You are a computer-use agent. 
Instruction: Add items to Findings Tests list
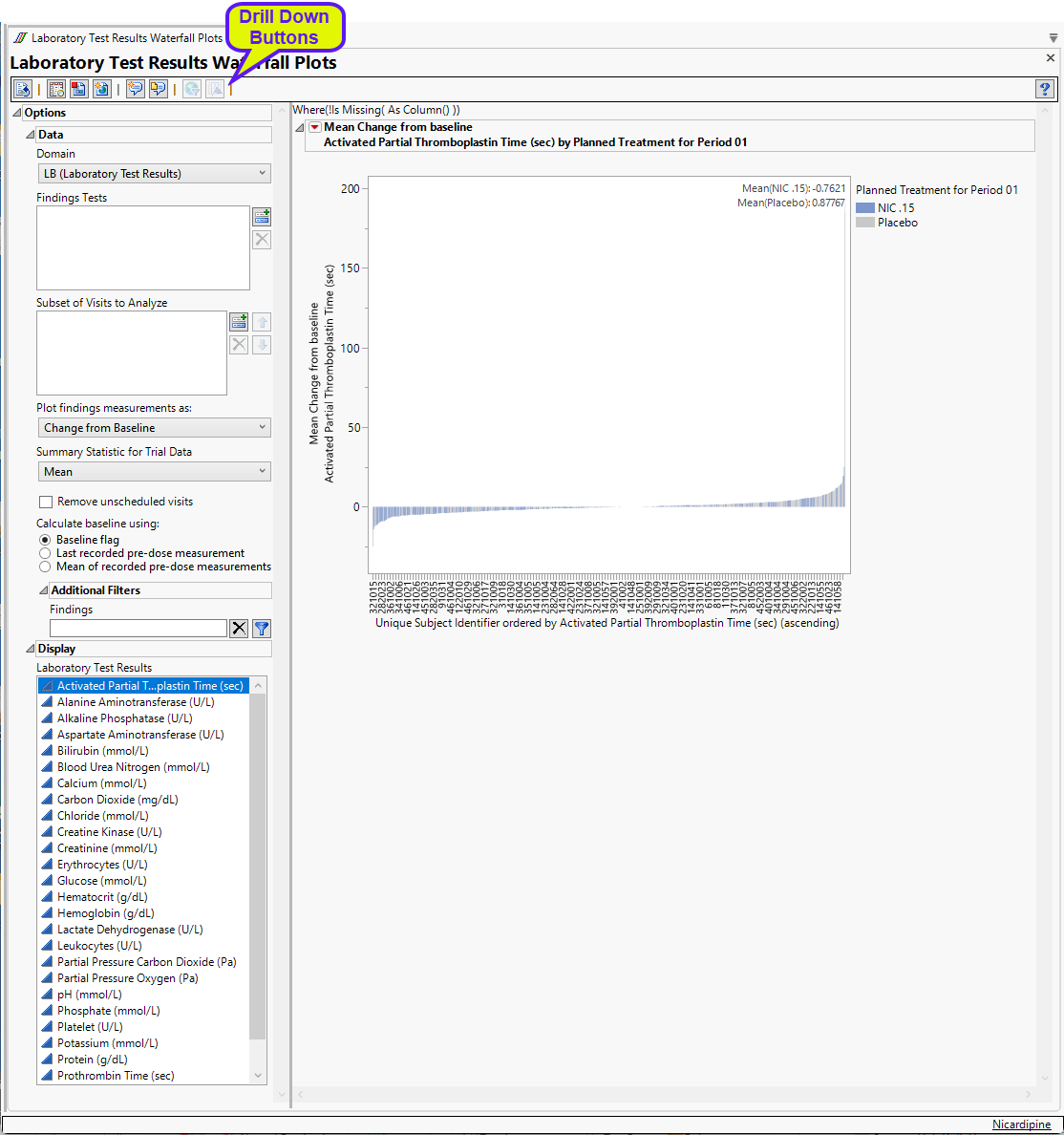[x=262, y=217]
